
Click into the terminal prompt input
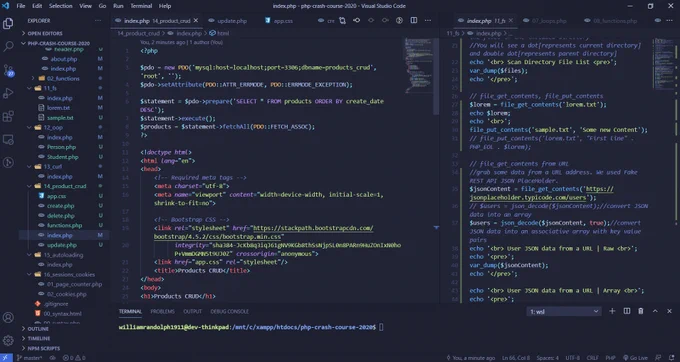coord(381,327)
